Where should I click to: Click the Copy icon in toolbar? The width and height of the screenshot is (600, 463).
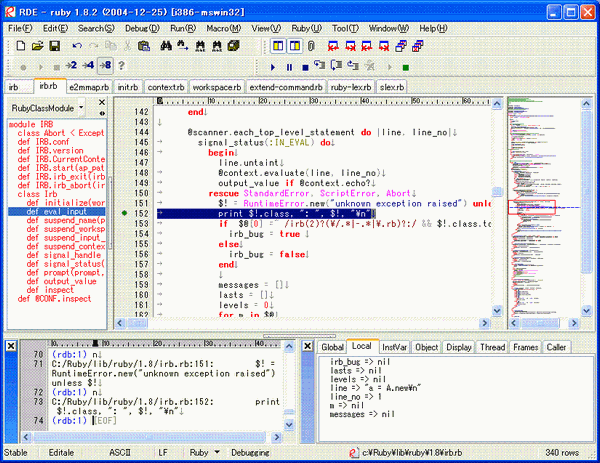(x=111, y=46)
